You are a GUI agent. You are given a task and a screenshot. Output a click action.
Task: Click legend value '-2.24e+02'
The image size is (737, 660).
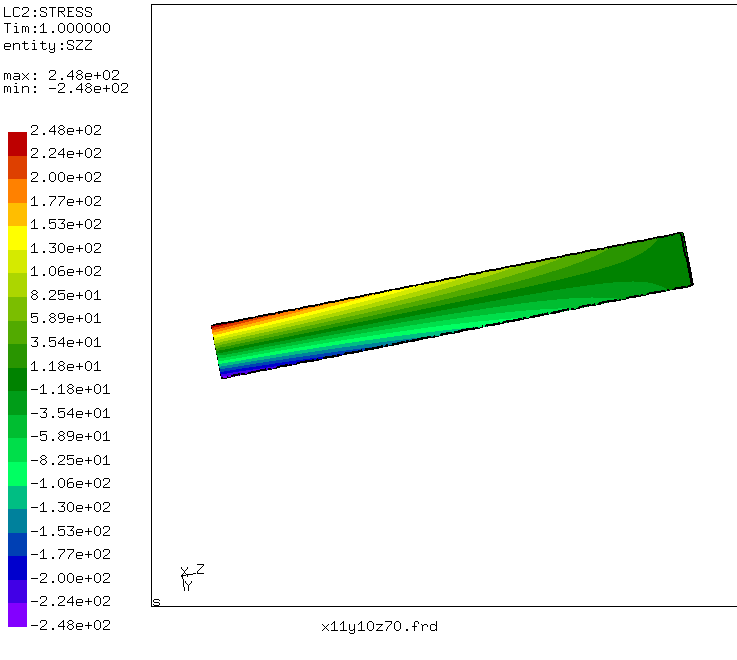71,601
